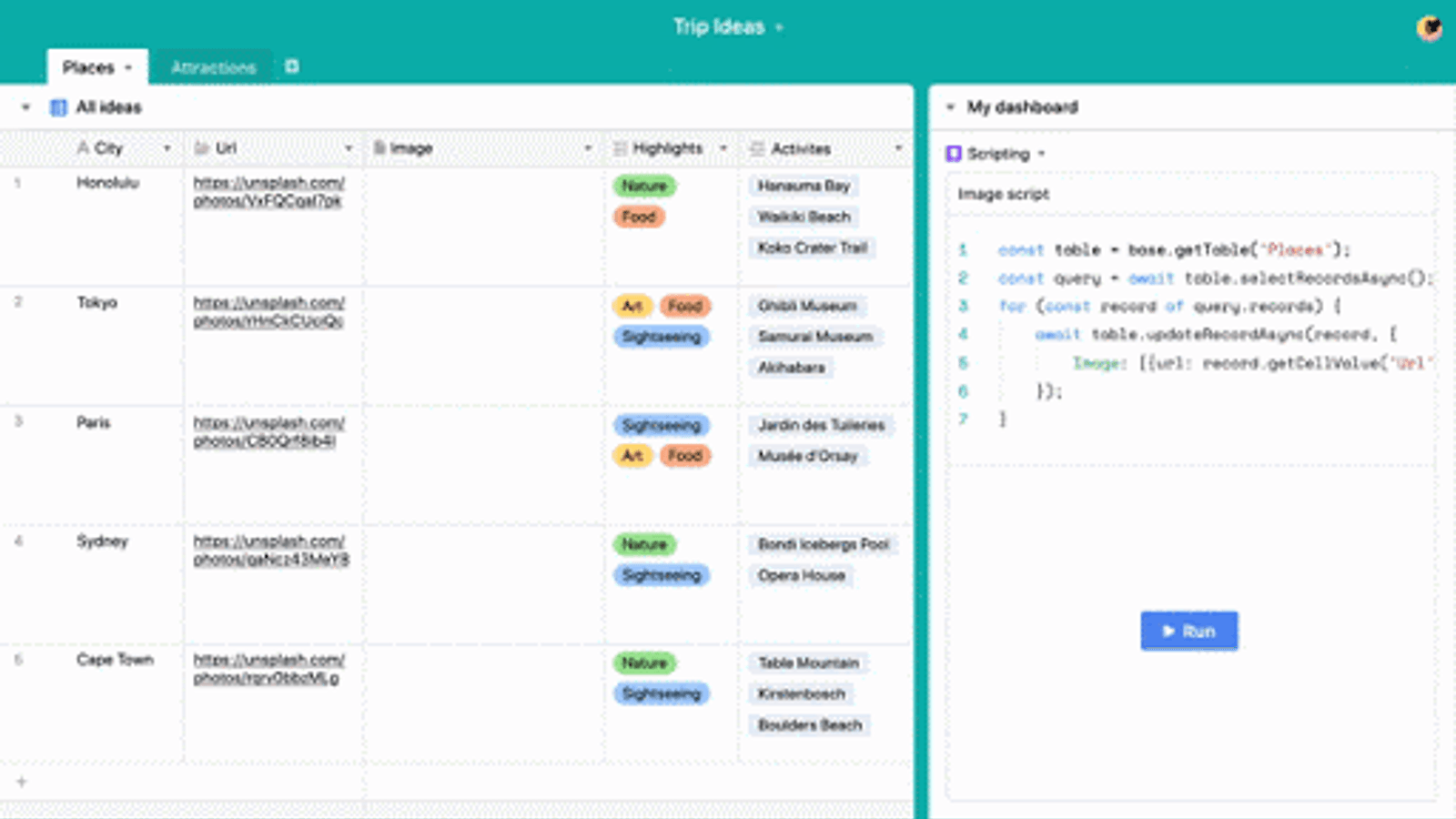Click the grid view icon beside All ideas
Screen dimensions: 1456x819
click(x=58, y=107)
